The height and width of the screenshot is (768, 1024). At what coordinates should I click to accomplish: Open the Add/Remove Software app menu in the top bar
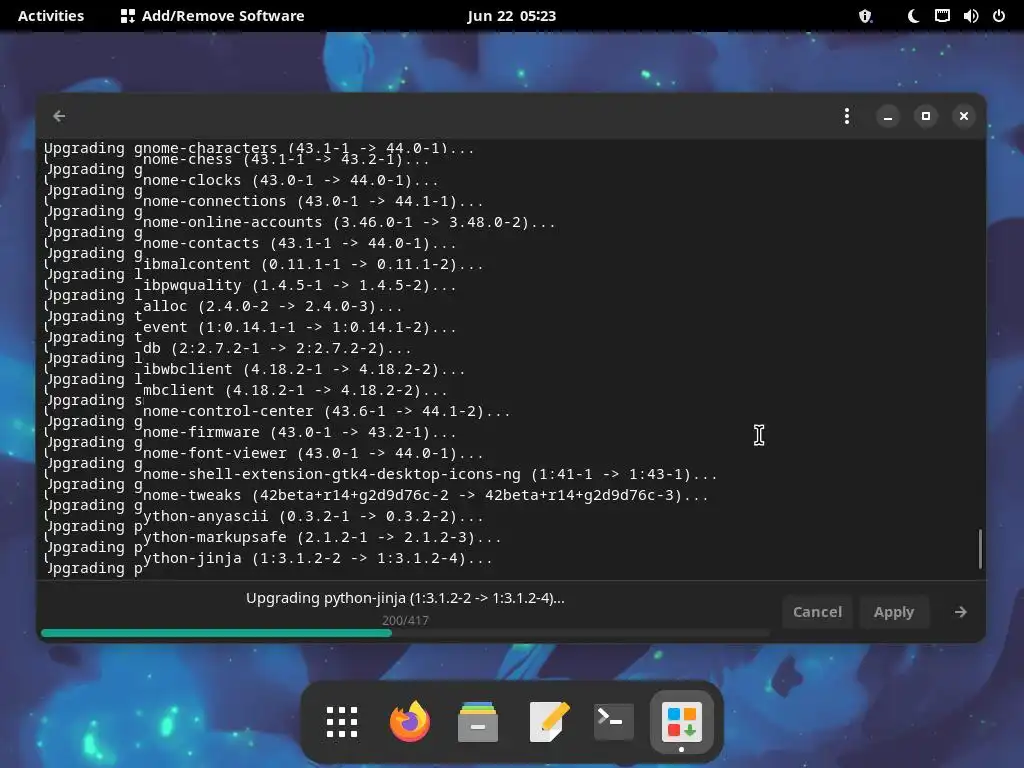213,16
